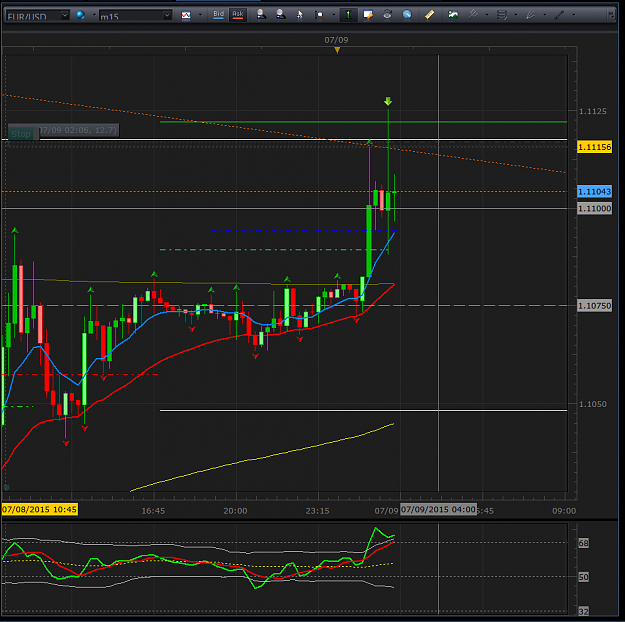This screenshot has width=625, height=622.
Task: Click the 07/09/2015 04:00 cursor time label
Action: click(438, 510)
